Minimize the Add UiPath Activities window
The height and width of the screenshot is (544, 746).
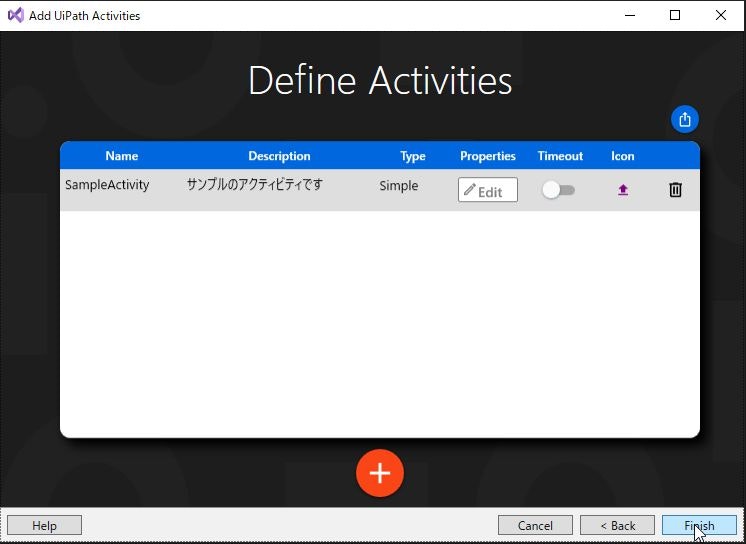(630, 15)
